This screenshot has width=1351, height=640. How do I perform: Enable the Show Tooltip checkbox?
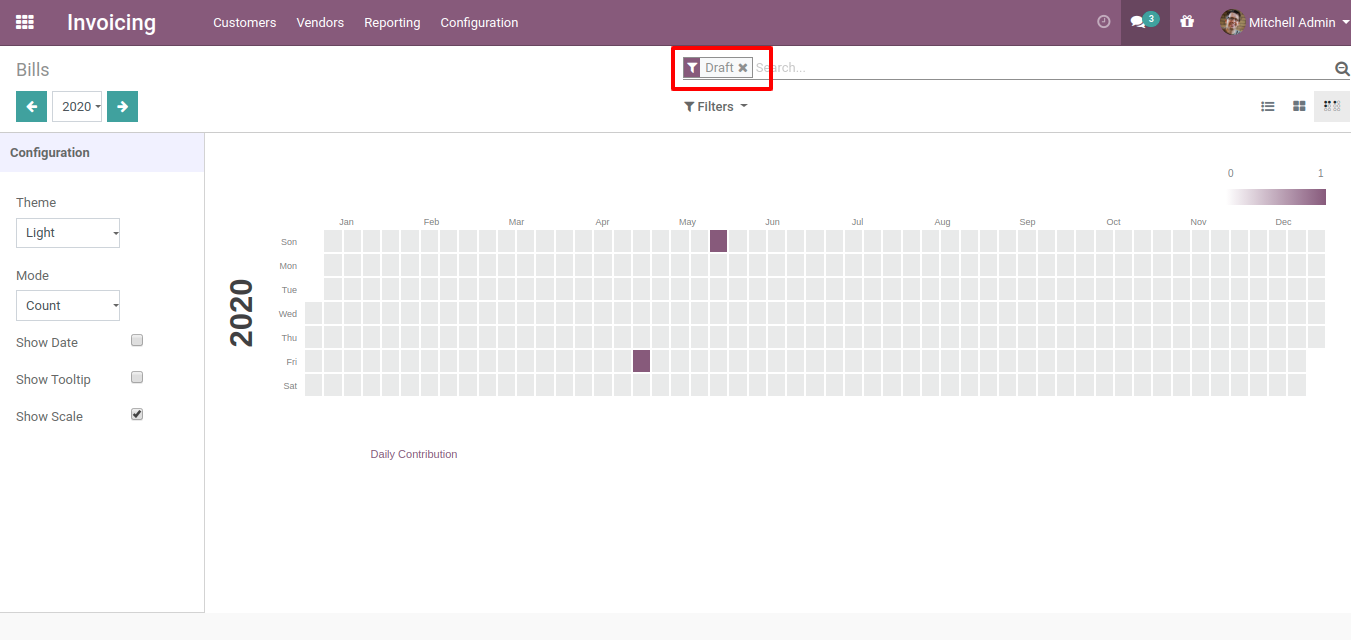point(137,377)
